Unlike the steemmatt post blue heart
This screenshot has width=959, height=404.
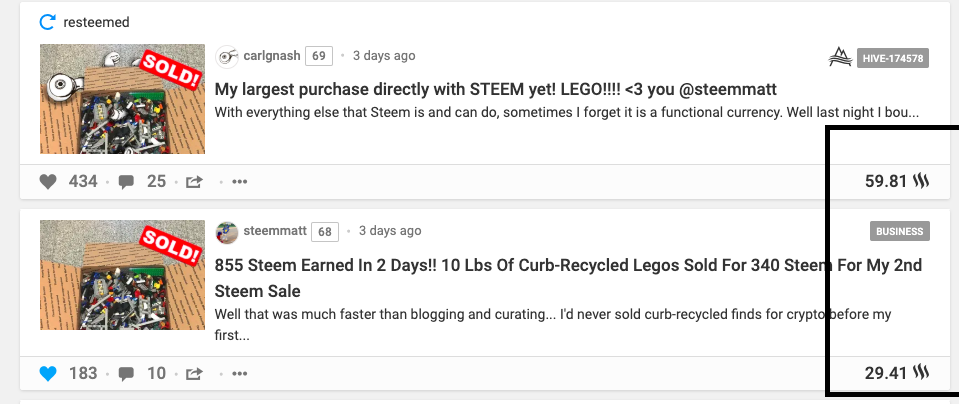[48, 374]
